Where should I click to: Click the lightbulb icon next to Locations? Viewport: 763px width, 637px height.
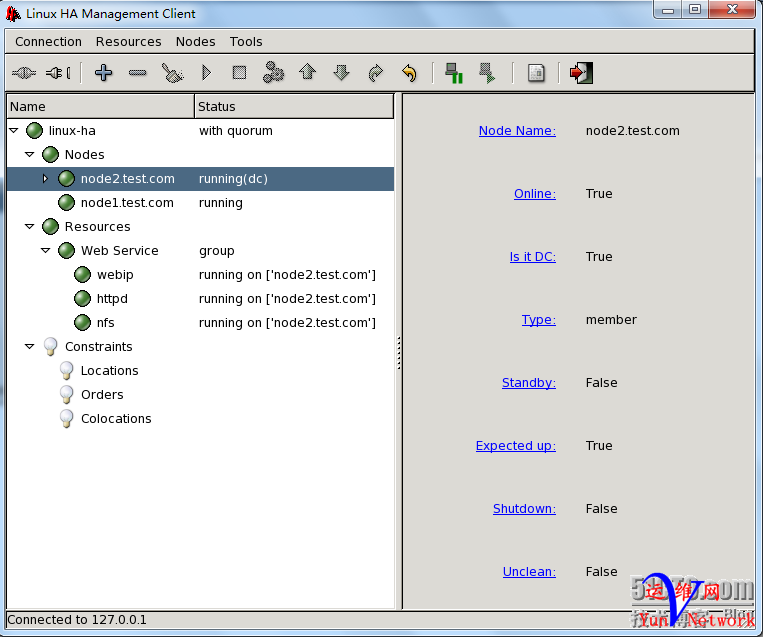[x=66, y=371]
